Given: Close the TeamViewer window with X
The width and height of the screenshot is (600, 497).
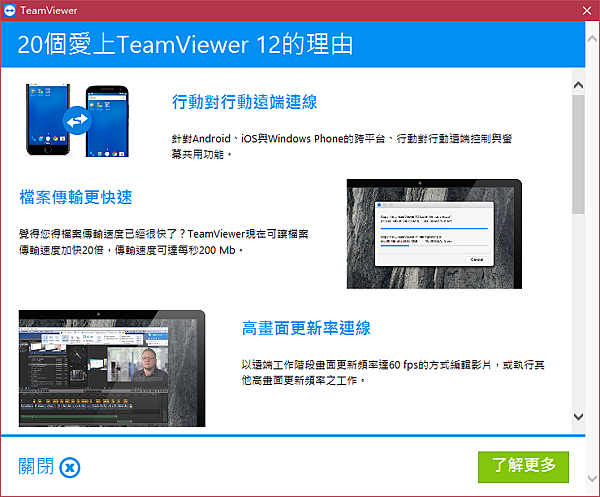Looking at the screenshot, I should click(587, 10).
